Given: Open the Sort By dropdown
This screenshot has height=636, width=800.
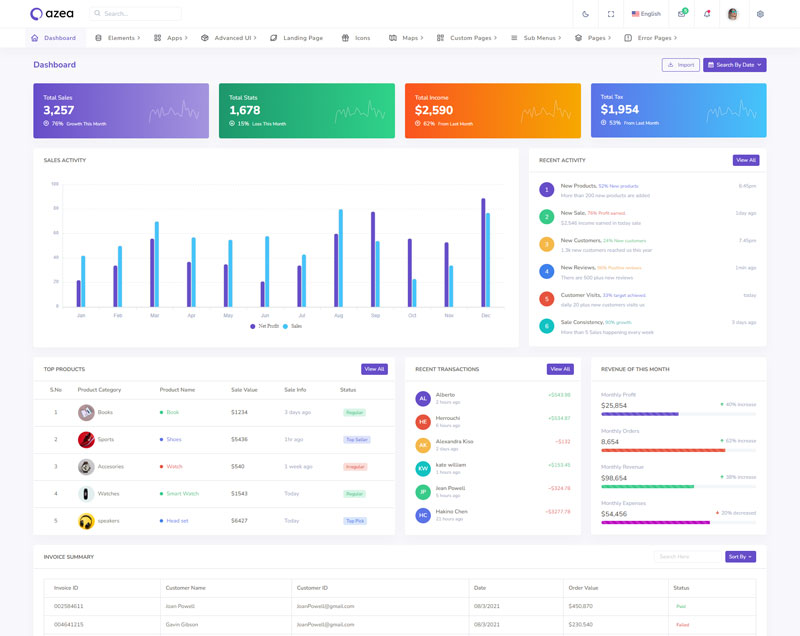Looking at the screenshot, I should coord(740,556).
